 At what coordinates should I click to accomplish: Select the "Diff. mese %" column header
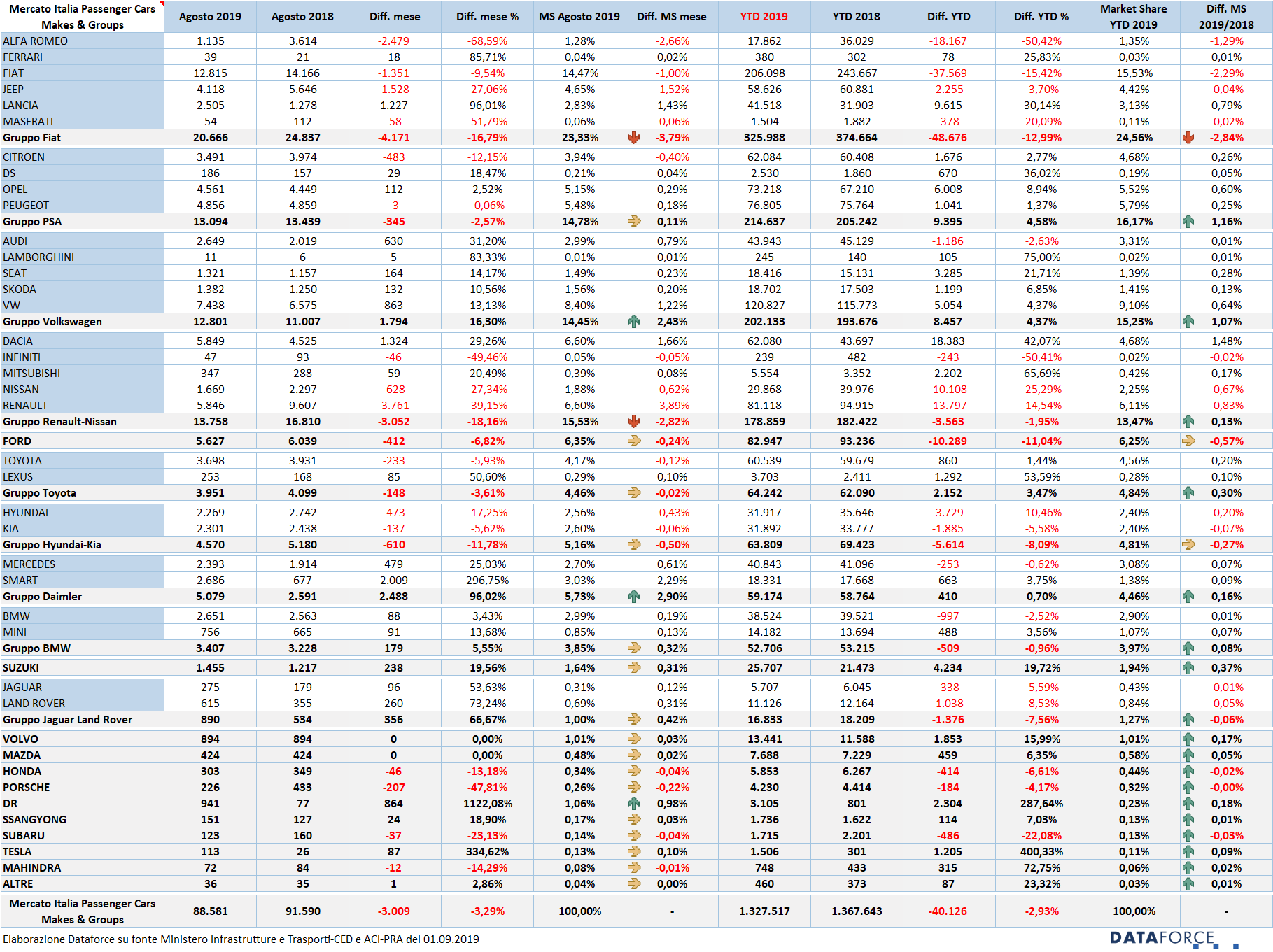click(x=487, y=17)
